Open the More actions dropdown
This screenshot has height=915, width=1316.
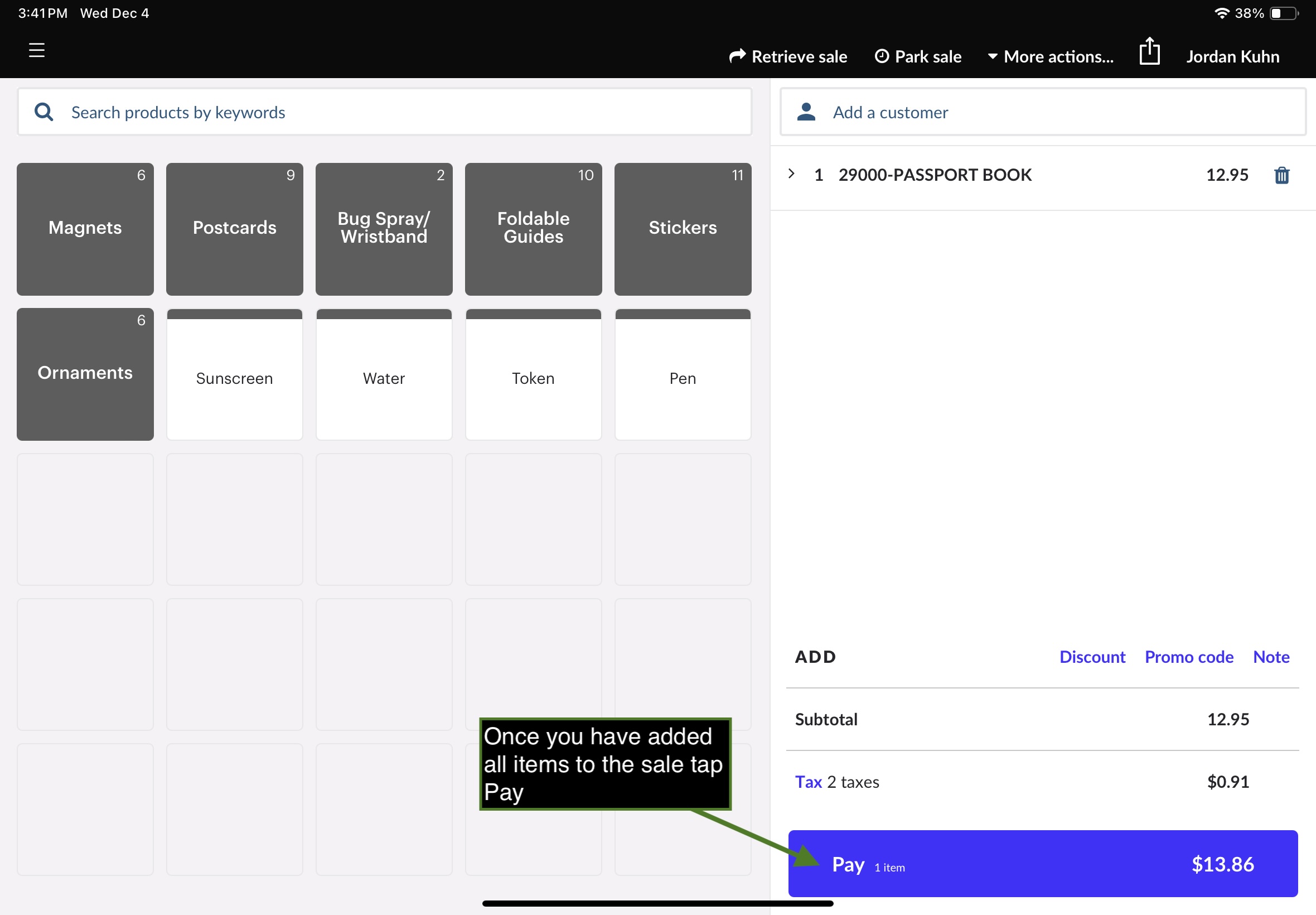[x=1051, y=56]
